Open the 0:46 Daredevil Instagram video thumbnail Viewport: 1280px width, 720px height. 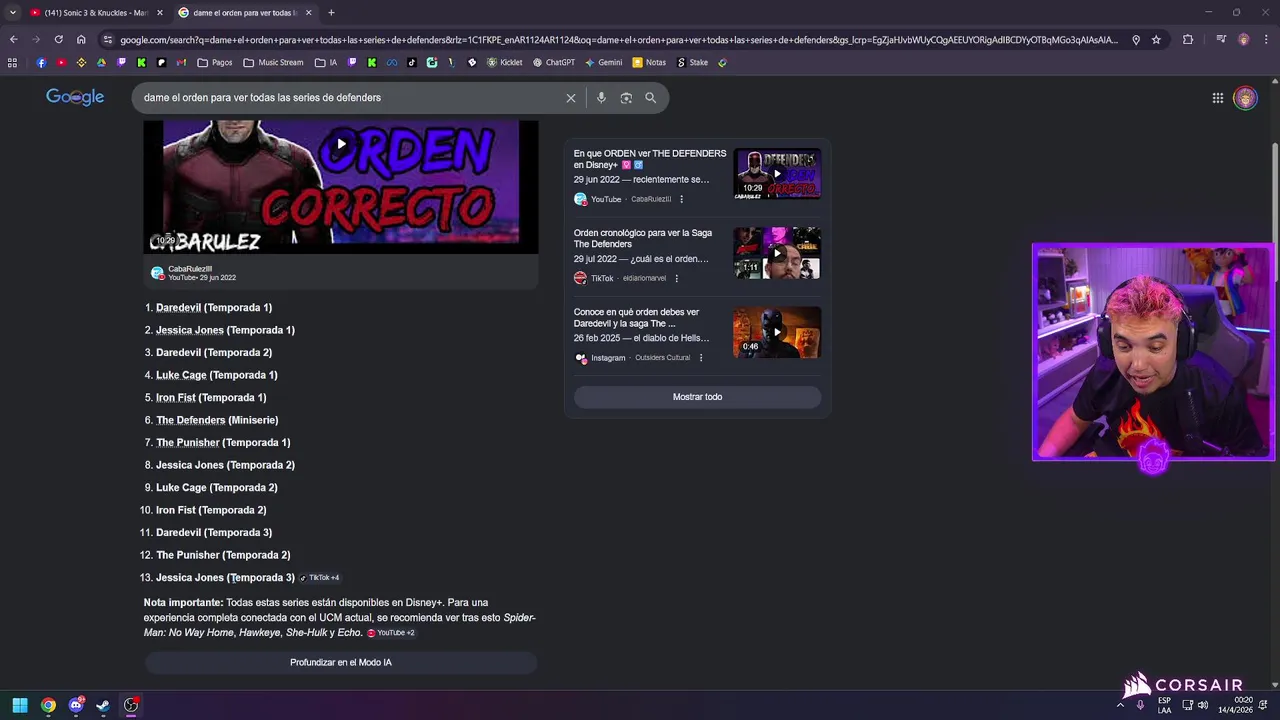pos(777,333)
